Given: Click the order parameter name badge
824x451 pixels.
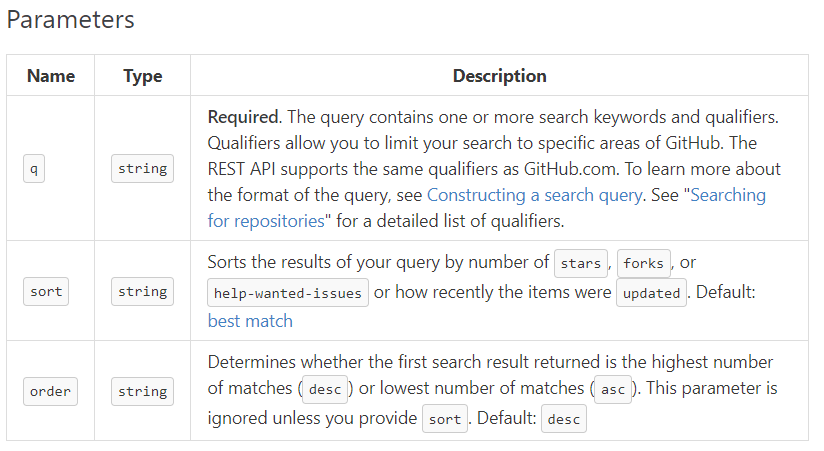Looking at the screenshot, I should pyautogui.click(x=50, y=391).
